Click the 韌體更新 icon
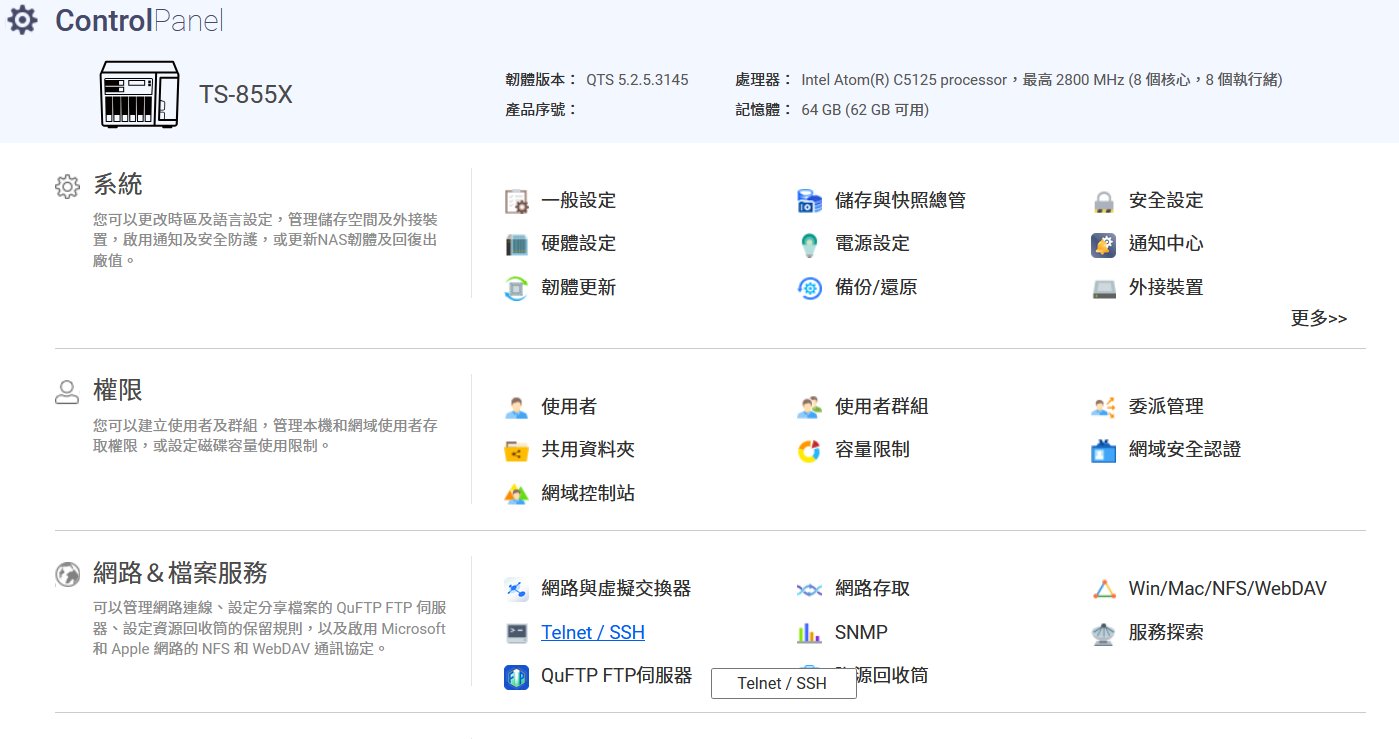This screenshot has width=1399, height=739. point(516,288)
